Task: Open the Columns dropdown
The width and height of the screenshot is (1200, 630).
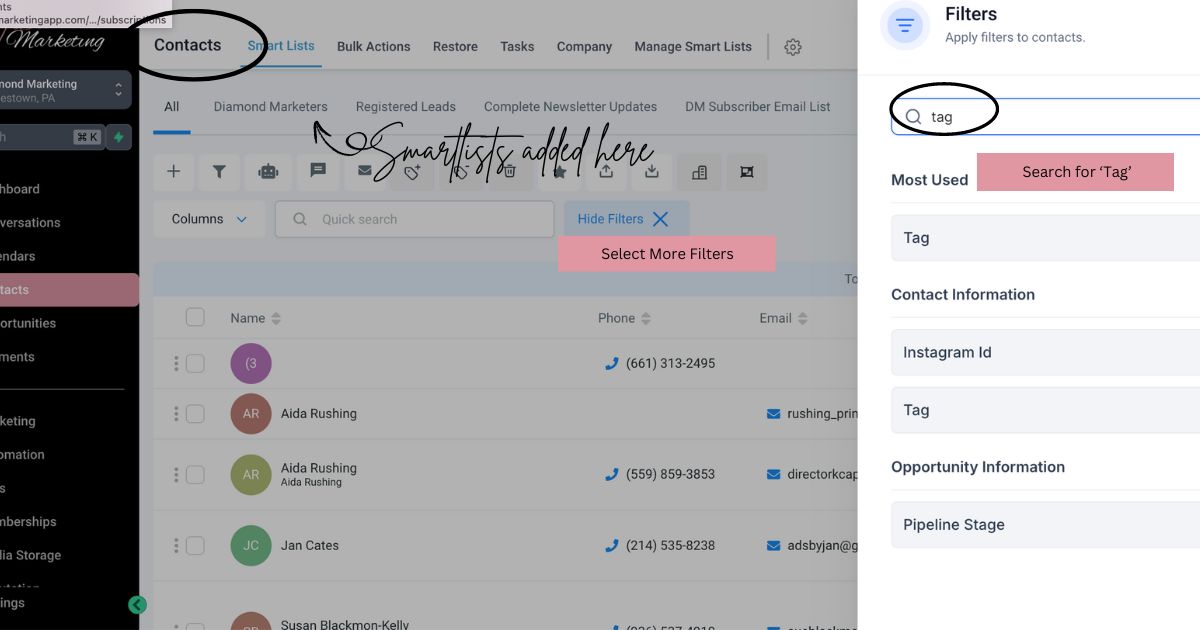Action: pos(209,219)
